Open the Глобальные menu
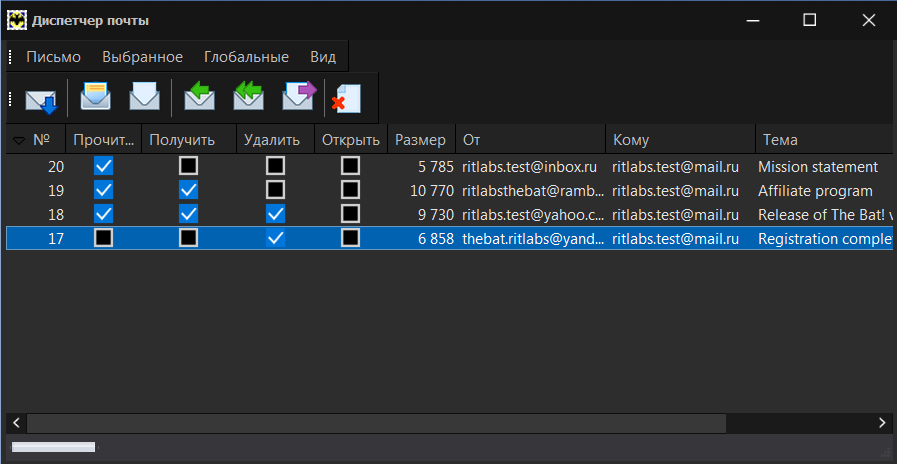 click(247, 57)
